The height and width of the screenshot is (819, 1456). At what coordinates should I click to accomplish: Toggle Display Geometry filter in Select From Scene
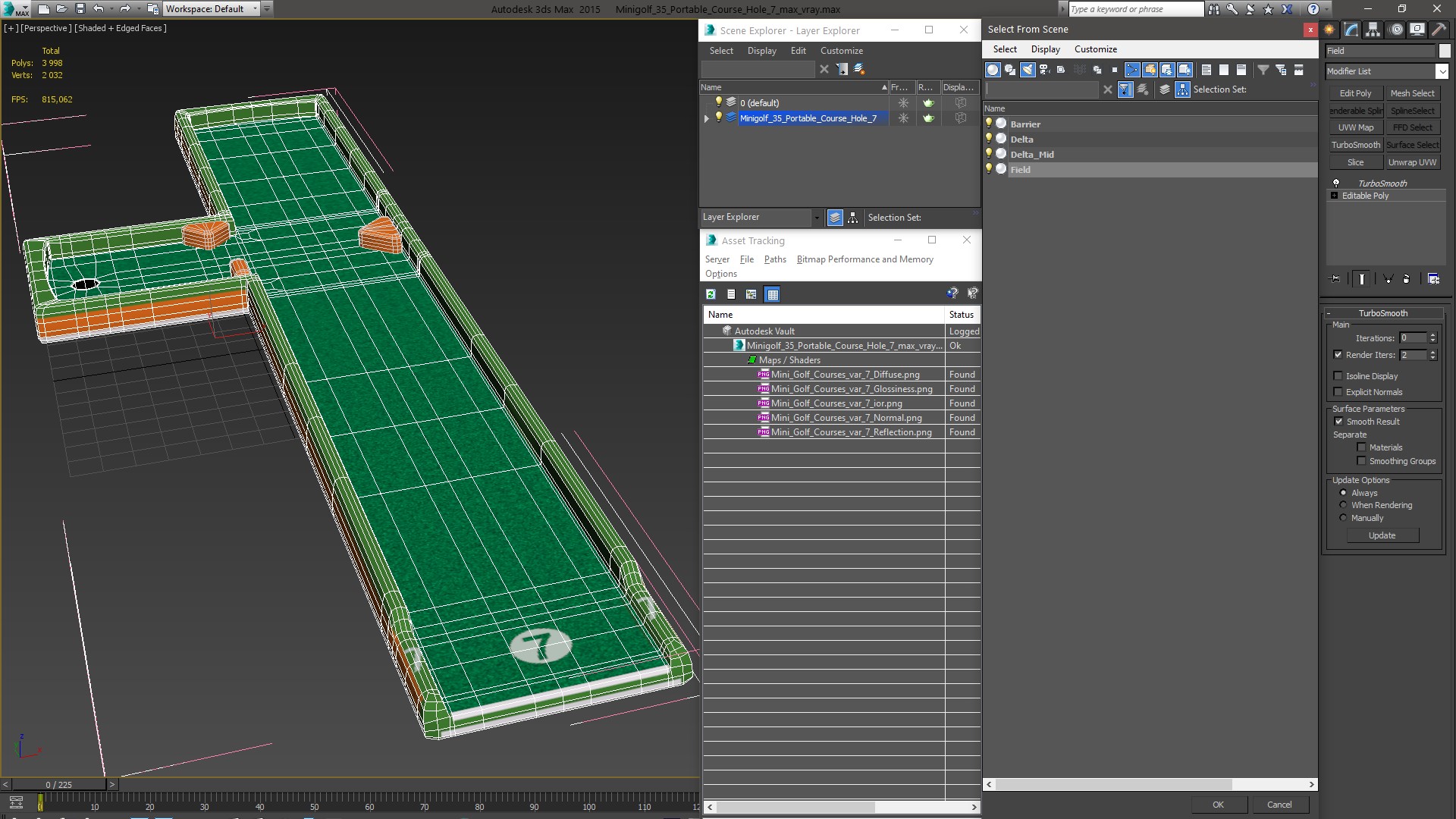pyautogui.click(x=993, y=70)
